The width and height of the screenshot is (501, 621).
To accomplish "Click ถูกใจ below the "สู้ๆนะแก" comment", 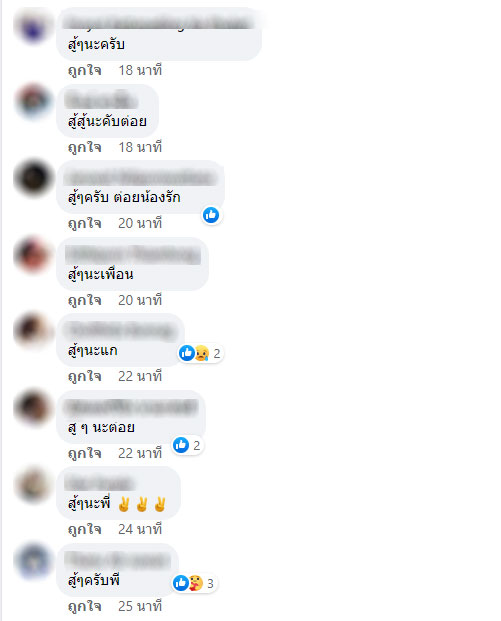I will coord(84,376).
